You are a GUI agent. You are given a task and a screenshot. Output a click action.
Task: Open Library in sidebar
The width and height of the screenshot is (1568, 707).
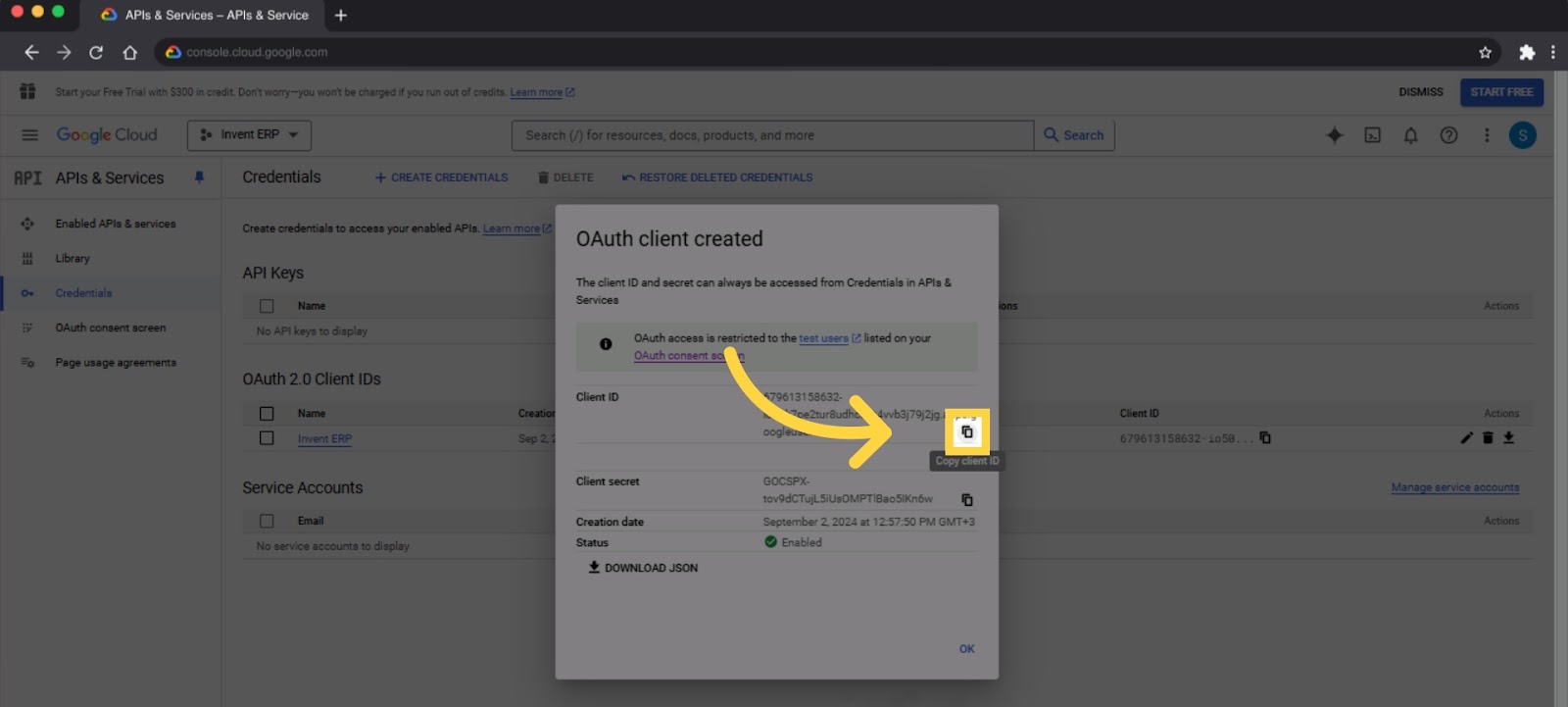pyautogui.click(x=111, y=259)
